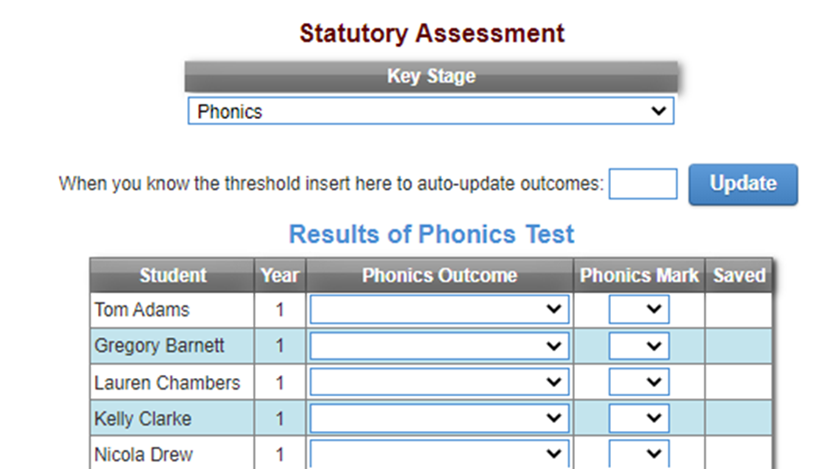The height and width of the screenshot is (469, 831).
Task: Click the Saved column header
Action: (x=739, y=275)
